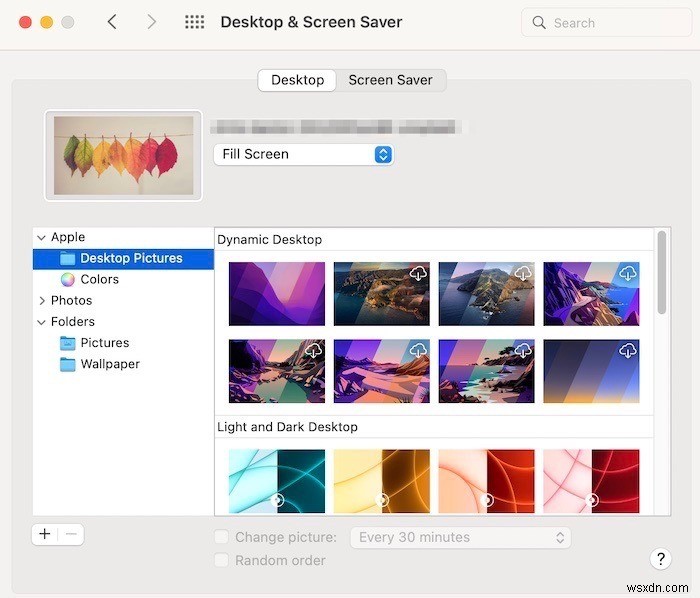This screenshot has height=598, width=700.
Task: Open the Fill Screen dropdown
Action: coord(304,154)
